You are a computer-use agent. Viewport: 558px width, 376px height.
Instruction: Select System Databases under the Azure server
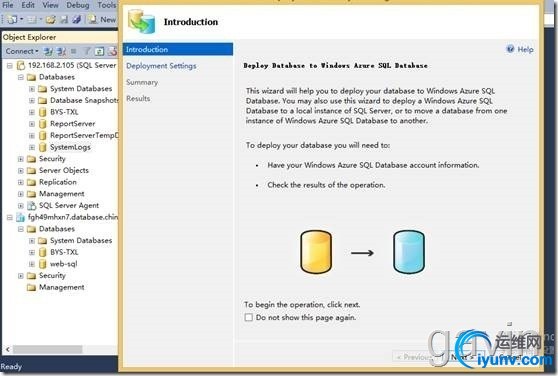(81, 241)
